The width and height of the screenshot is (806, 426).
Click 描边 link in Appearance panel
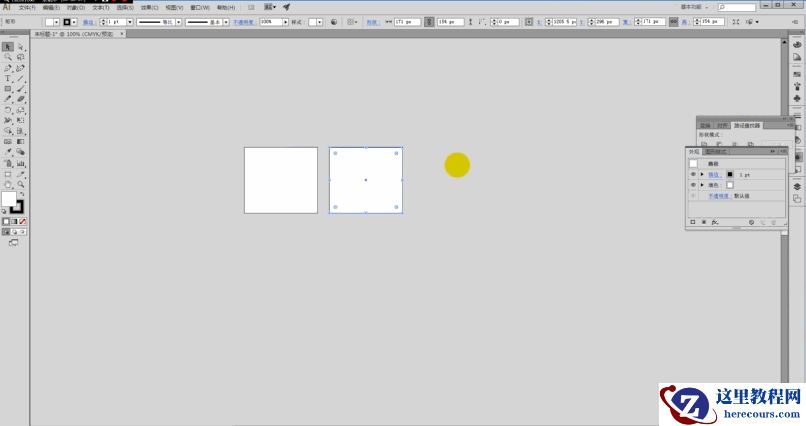click(x=713, y=175)
